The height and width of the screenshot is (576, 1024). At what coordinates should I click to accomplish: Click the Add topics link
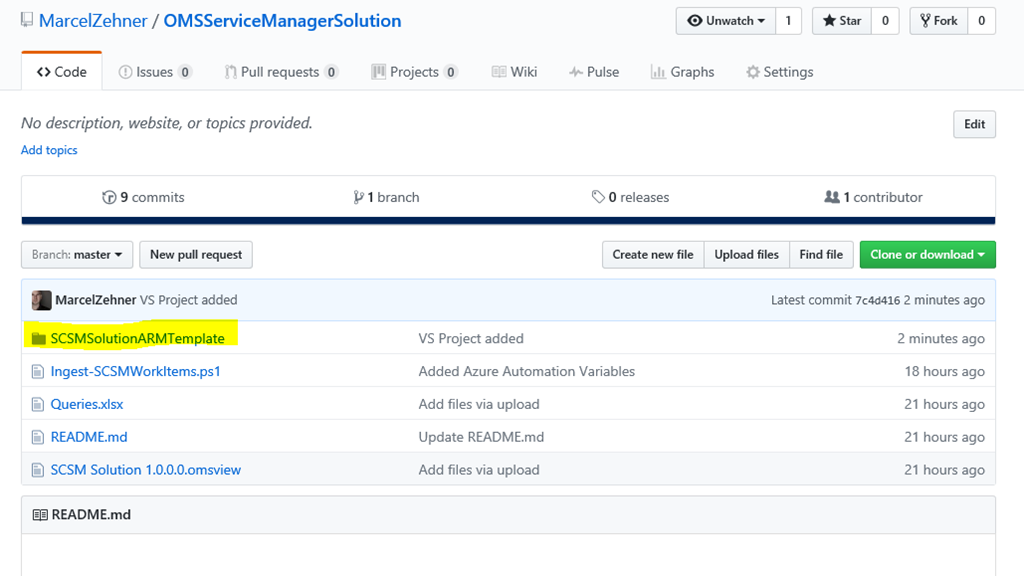tap(49, 150)
